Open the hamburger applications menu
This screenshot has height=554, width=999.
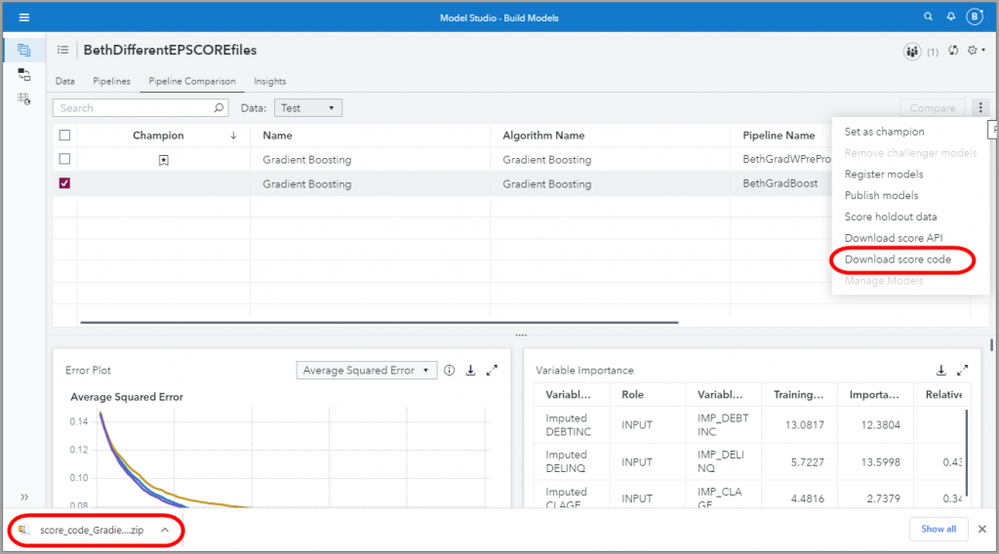[24, 17]
